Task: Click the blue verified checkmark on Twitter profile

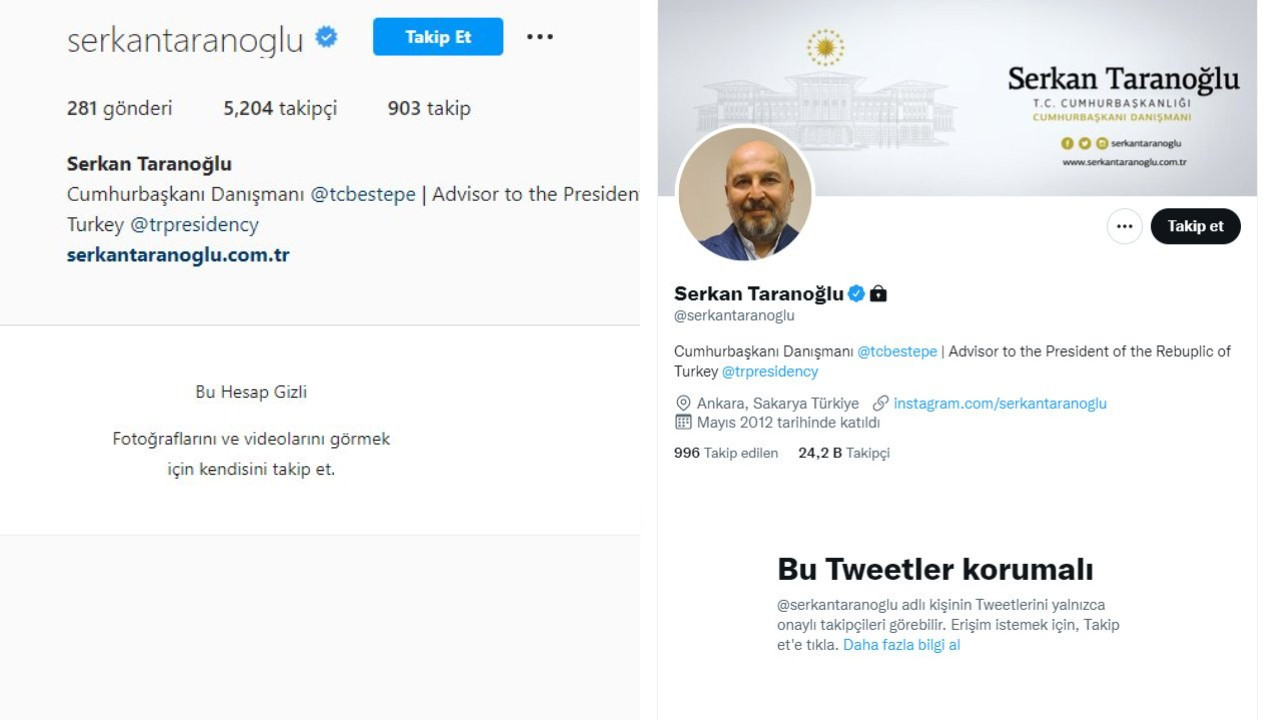Action: (856, 293)
